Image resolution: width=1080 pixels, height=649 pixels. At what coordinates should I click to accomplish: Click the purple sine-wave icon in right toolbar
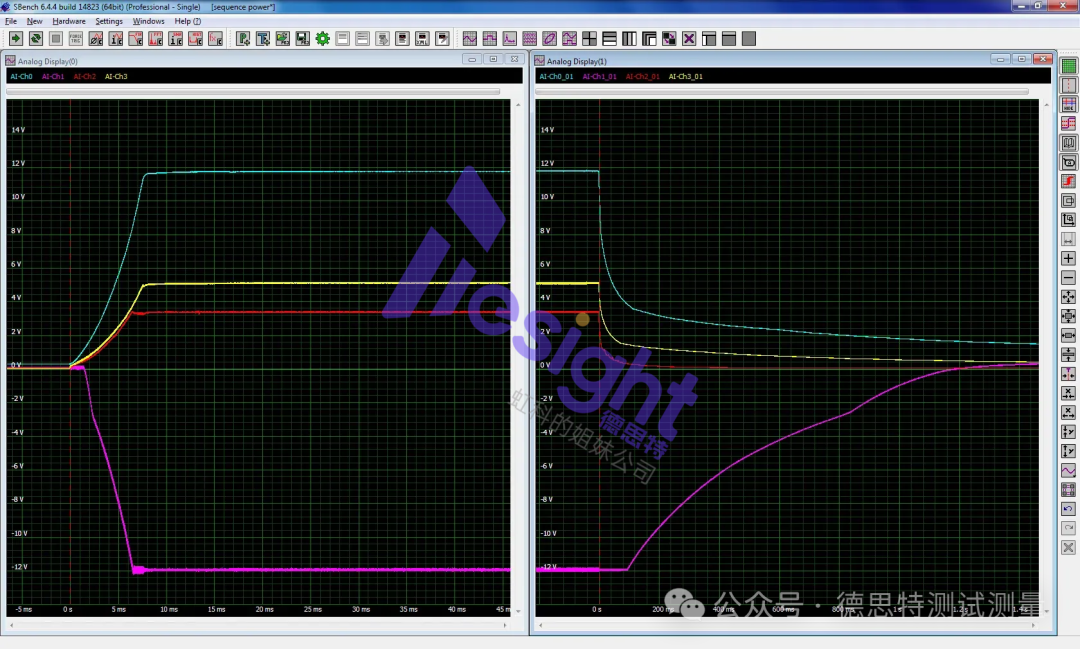tap(1068, 471)
